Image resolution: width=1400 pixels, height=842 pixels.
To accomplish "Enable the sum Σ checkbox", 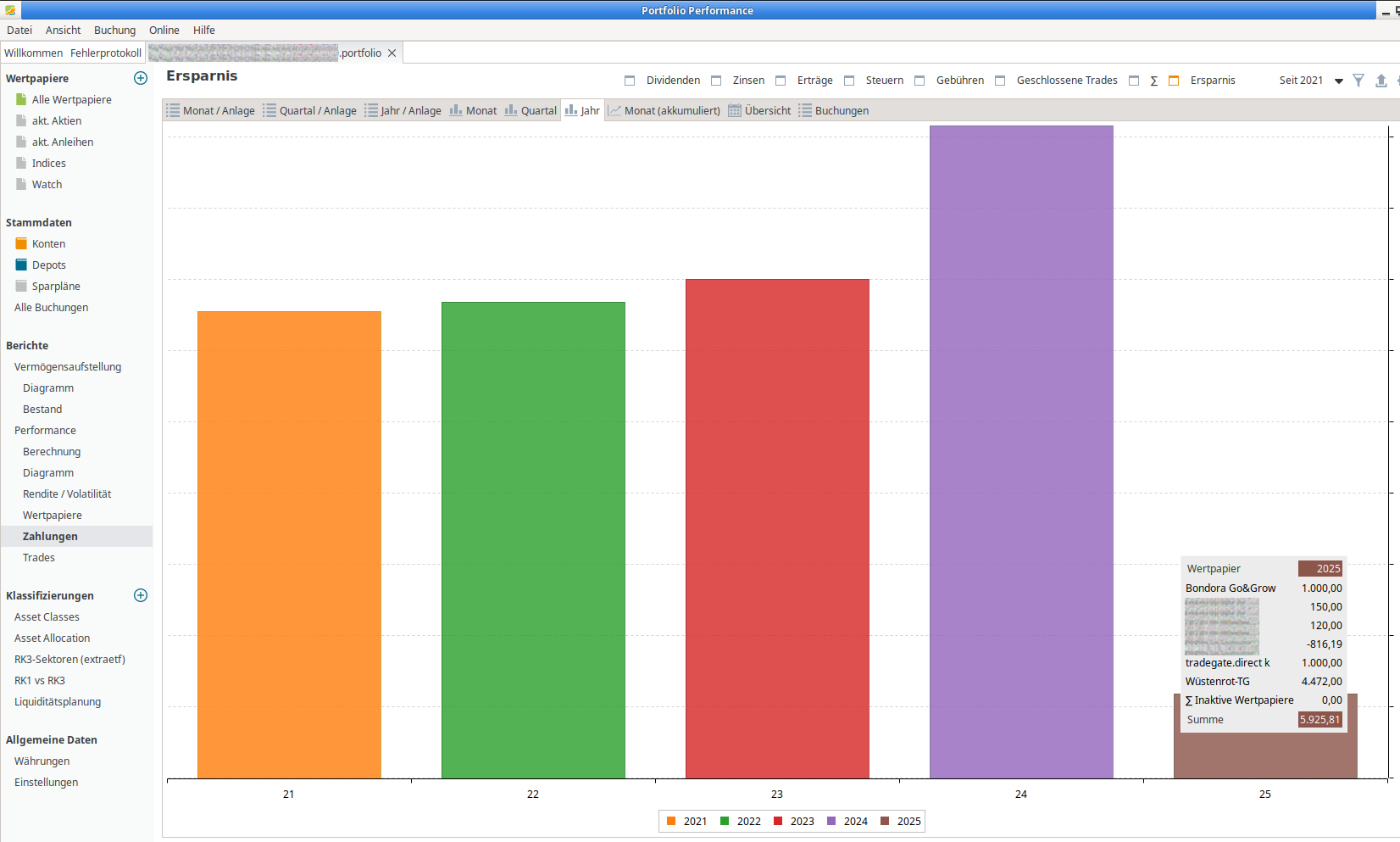I will pos(1134,81).
